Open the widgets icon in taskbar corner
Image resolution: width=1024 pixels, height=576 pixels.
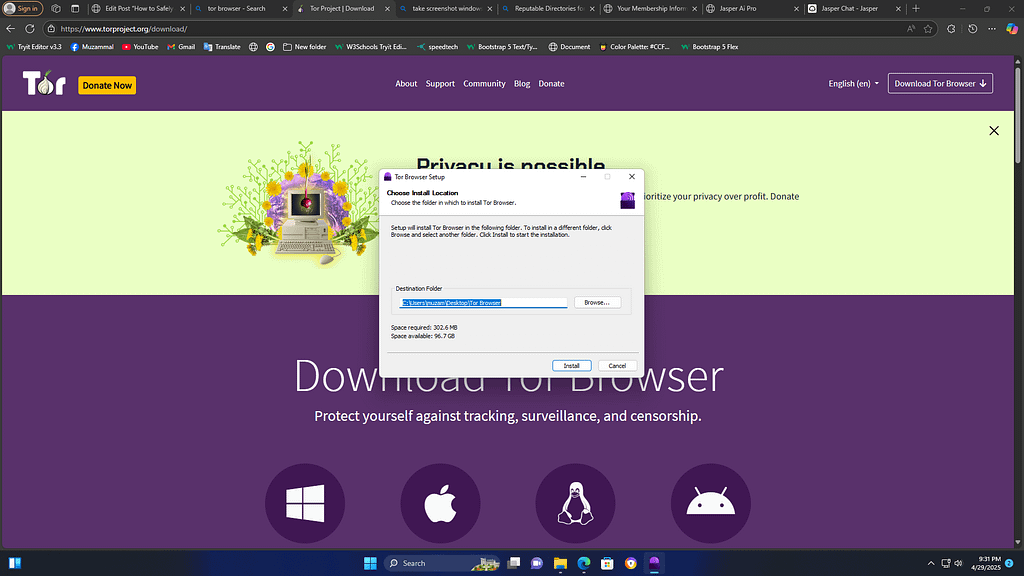[15, 563]
